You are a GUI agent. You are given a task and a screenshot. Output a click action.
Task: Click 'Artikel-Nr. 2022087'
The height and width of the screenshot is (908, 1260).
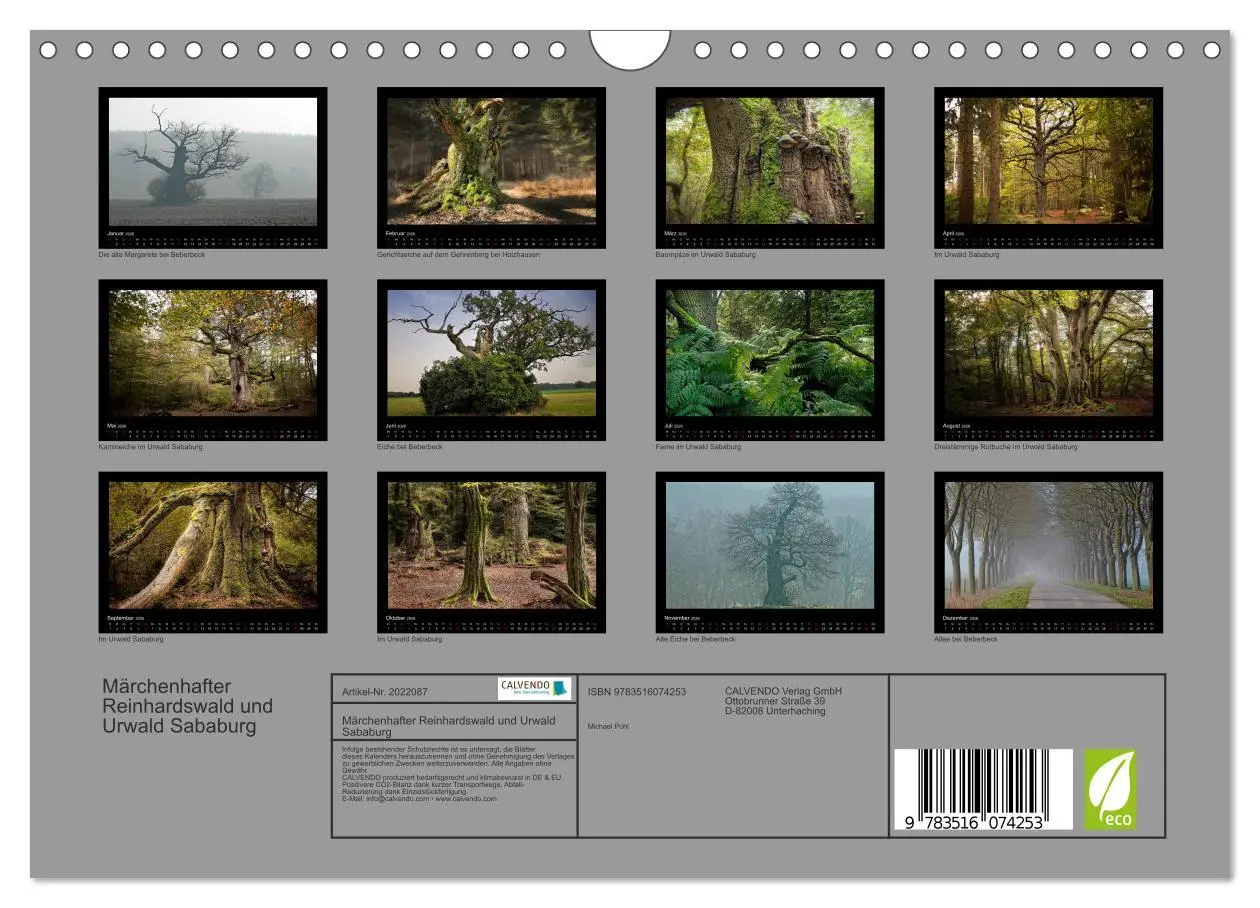pyautogui.click(x=385, y=692)
